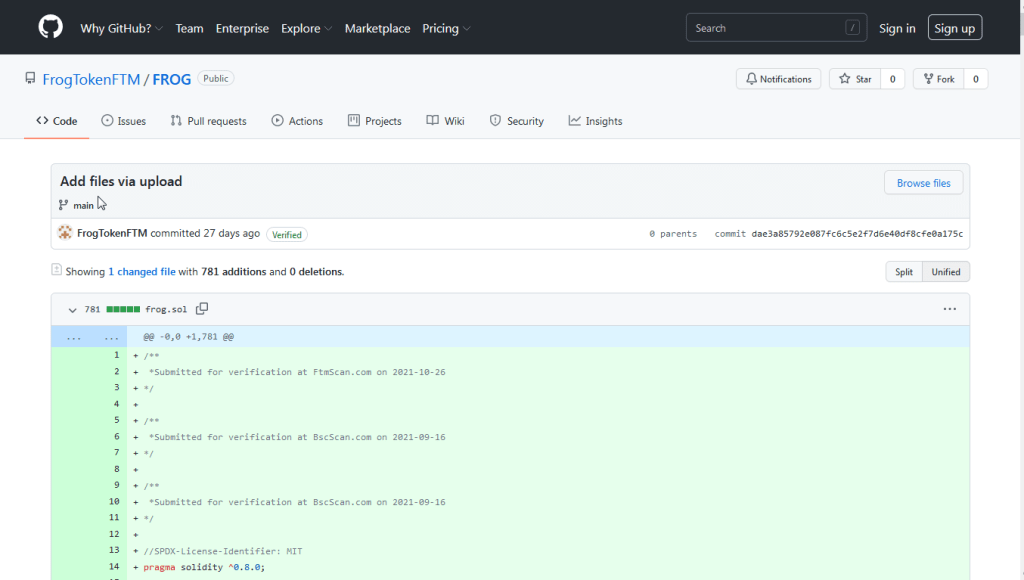
Task: Click the FrogTokenFTM avatar image
Action: coord(65,233)
